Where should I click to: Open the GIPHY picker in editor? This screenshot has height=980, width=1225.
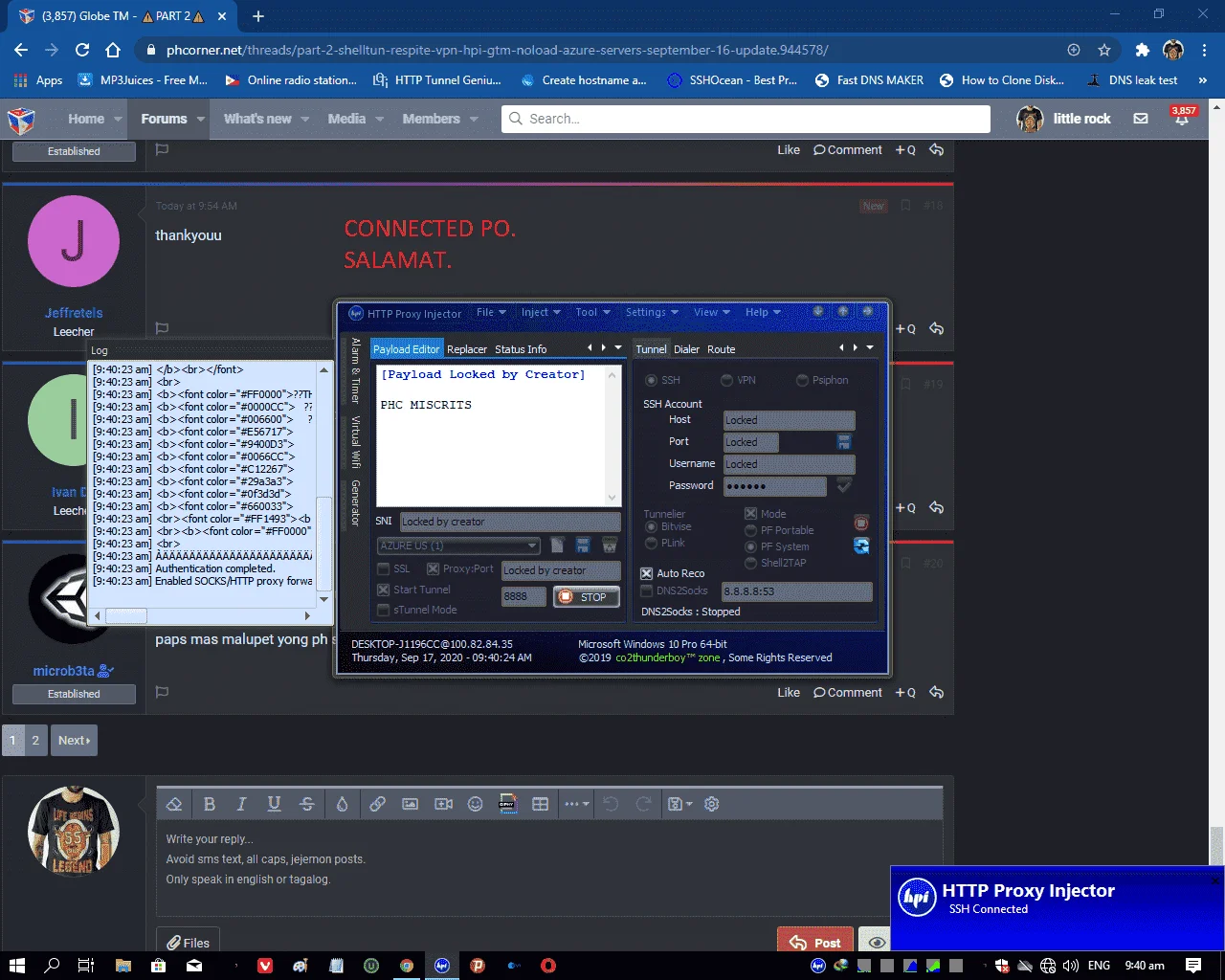507,804
